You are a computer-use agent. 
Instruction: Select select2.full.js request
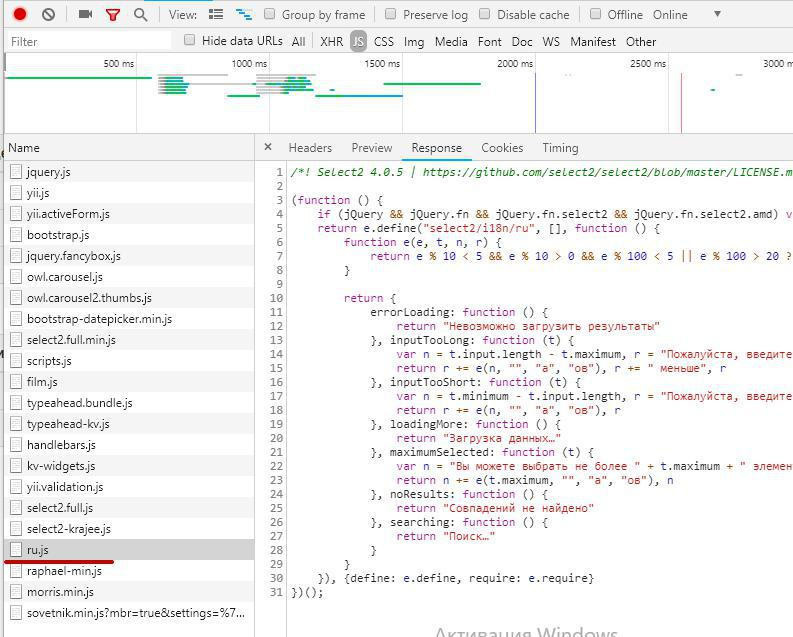point(129,508)
